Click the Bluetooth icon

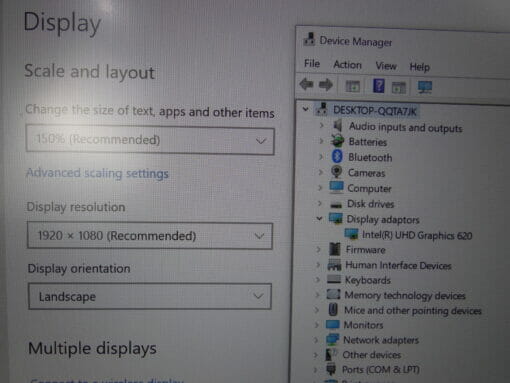point(337,156)
